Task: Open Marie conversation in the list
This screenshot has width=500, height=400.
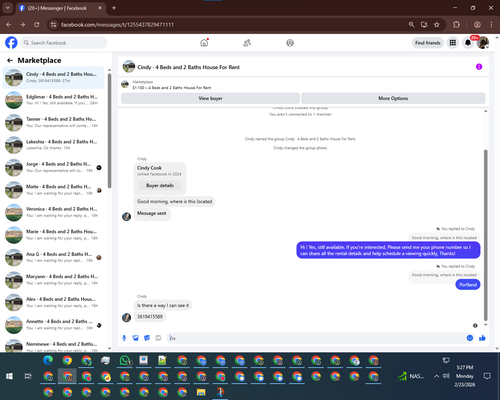Action: [x=53, y=235]
